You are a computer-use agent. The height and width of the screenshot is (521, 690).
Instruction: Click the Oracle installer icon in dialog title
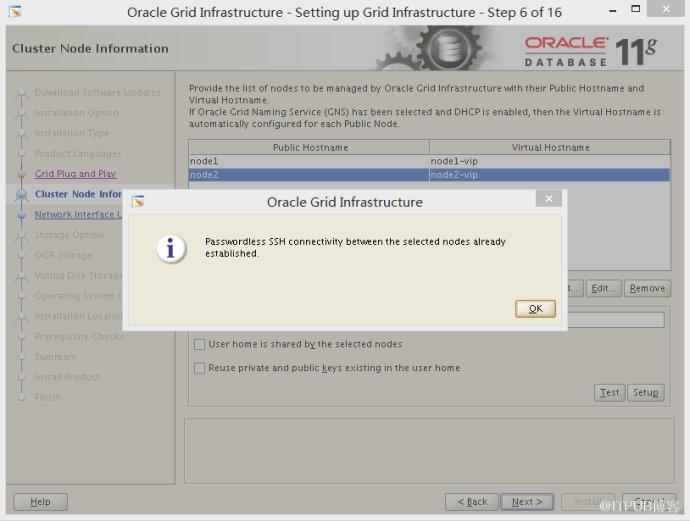pyautogui.click(x=138, y=202)
